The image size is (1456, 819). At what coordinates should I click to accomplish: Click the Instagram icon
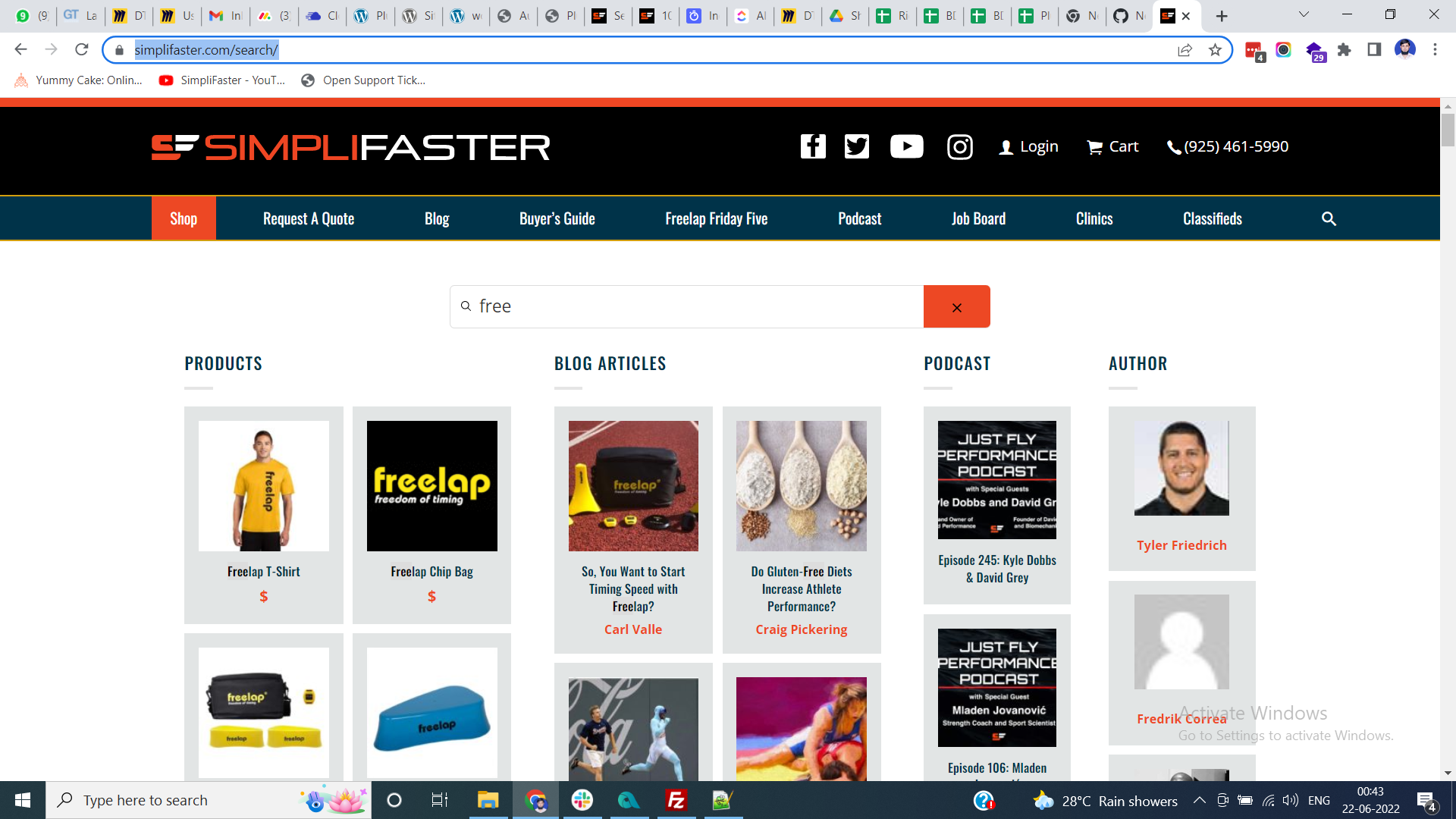(x=960, y=146)
